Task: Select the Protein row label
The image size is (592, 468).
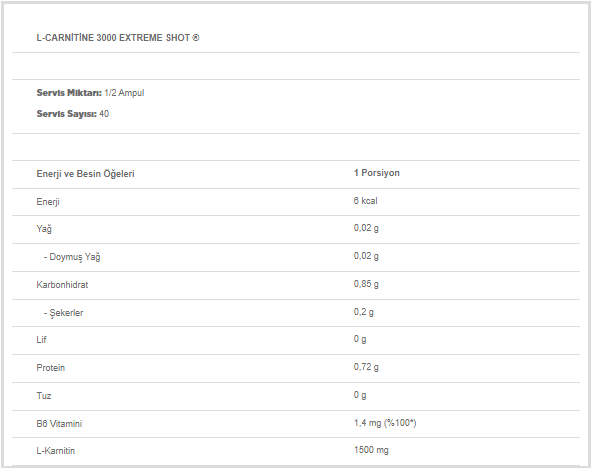Action: point(51,368)
